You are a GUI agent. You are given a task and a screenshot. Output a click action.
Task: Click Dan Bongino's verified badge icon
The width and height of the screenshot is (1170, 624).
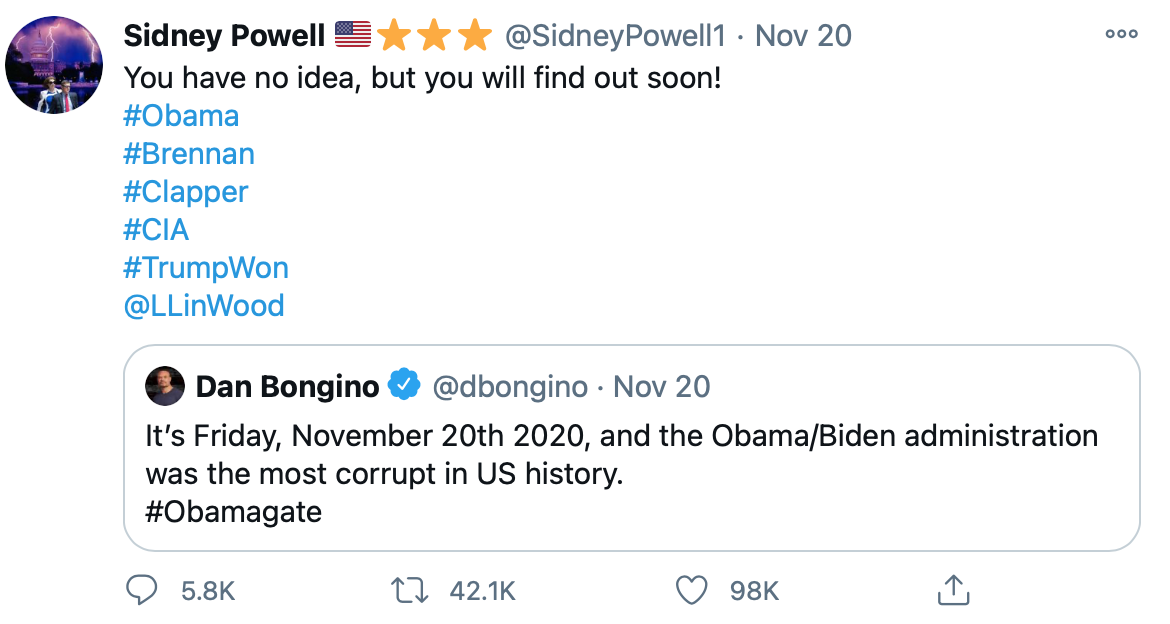(x=404, y=386)
